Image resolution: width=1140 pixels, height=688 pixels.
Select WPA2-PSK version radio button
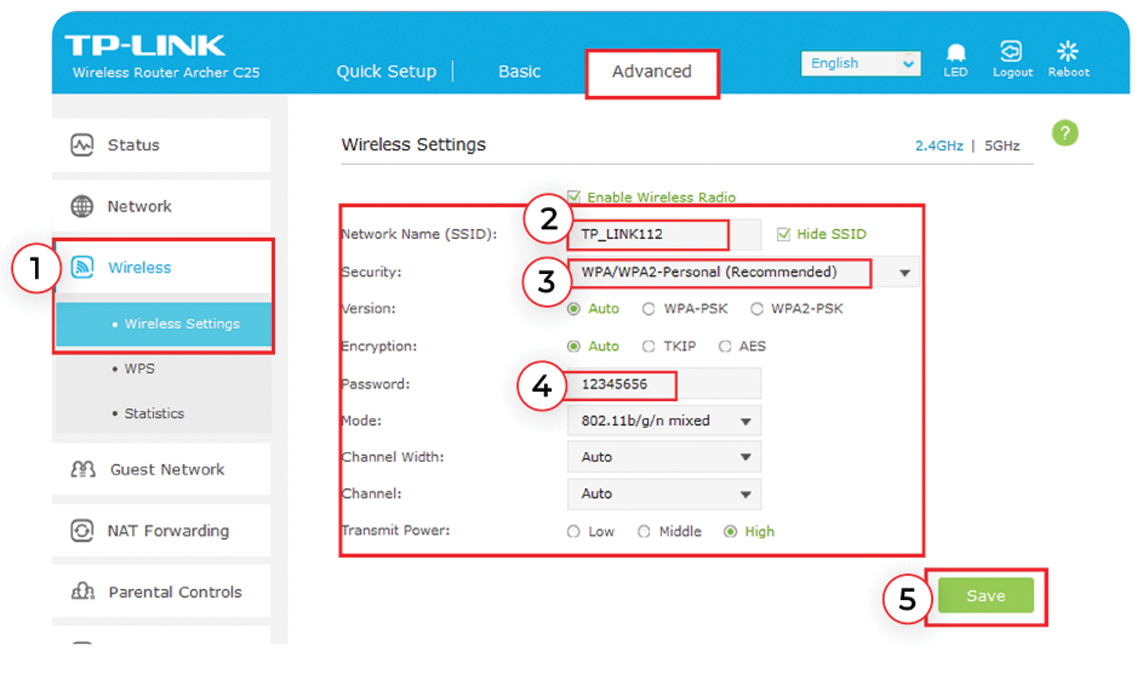757,309
